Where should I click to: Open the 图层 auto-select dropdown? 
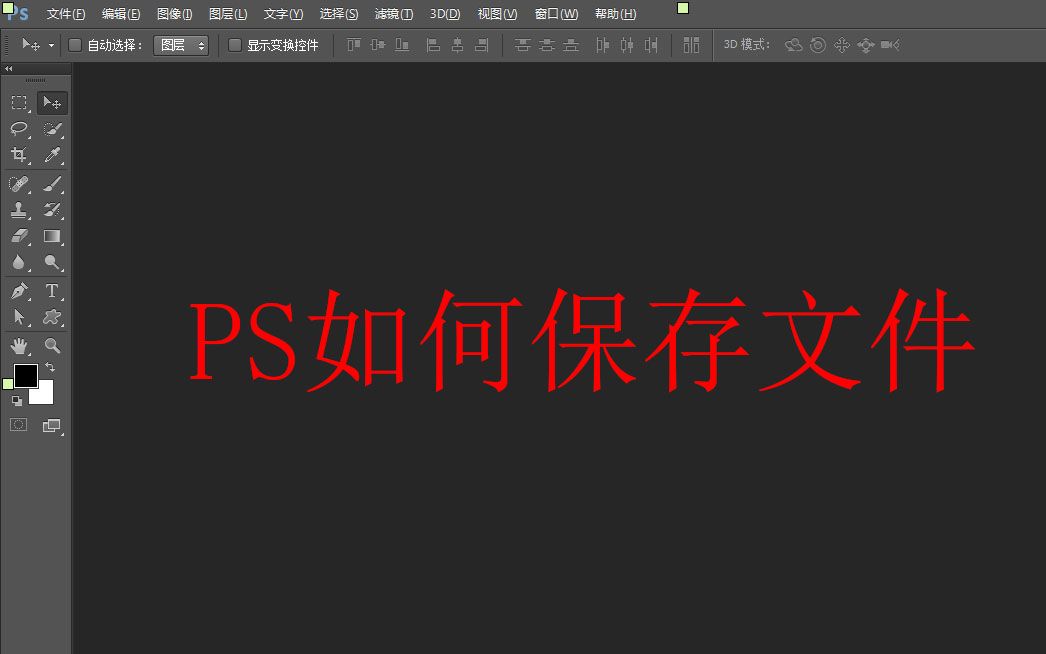coord(181,45)
